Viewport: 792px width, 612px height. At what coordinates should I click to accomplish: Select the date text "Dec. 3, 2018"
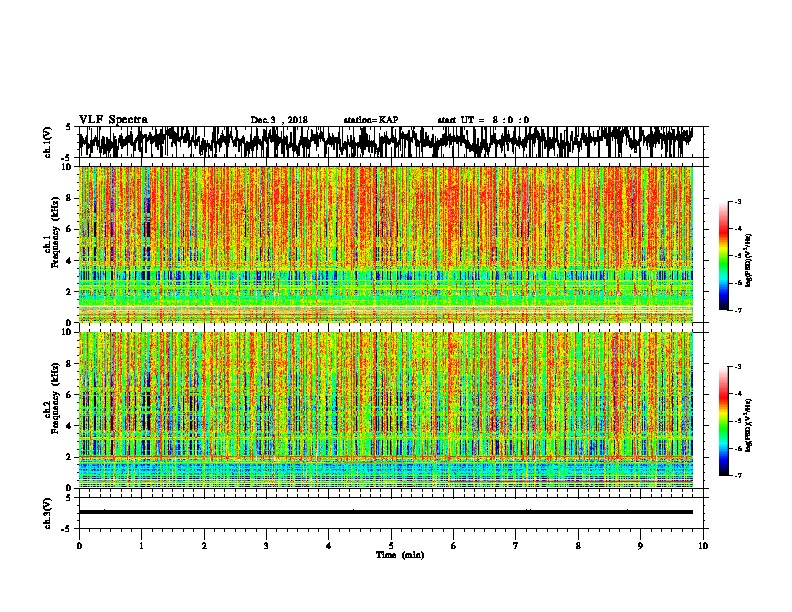coord(279,120)
